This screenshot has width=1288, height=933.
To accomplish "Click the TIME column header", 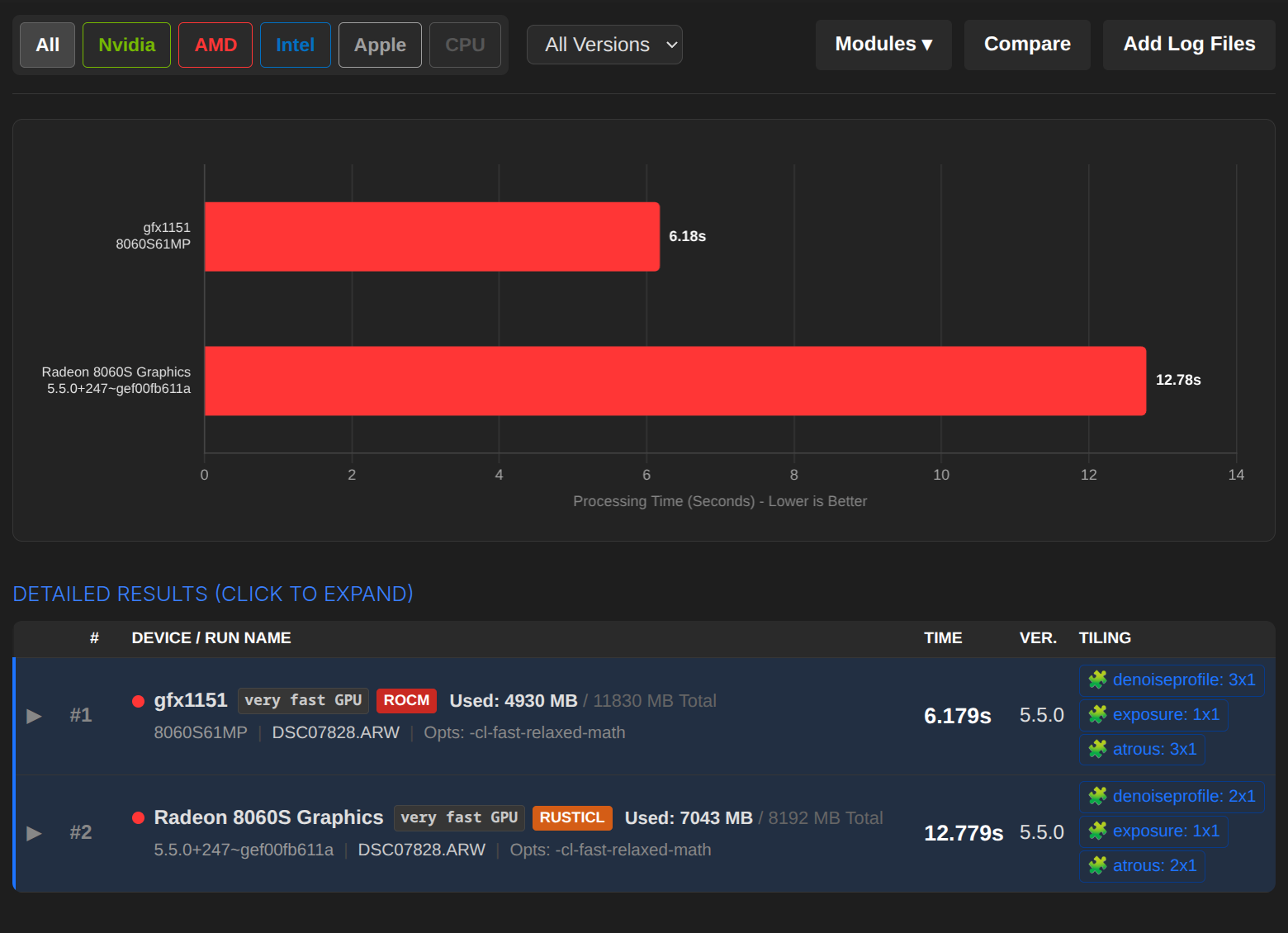I will 943,638.
